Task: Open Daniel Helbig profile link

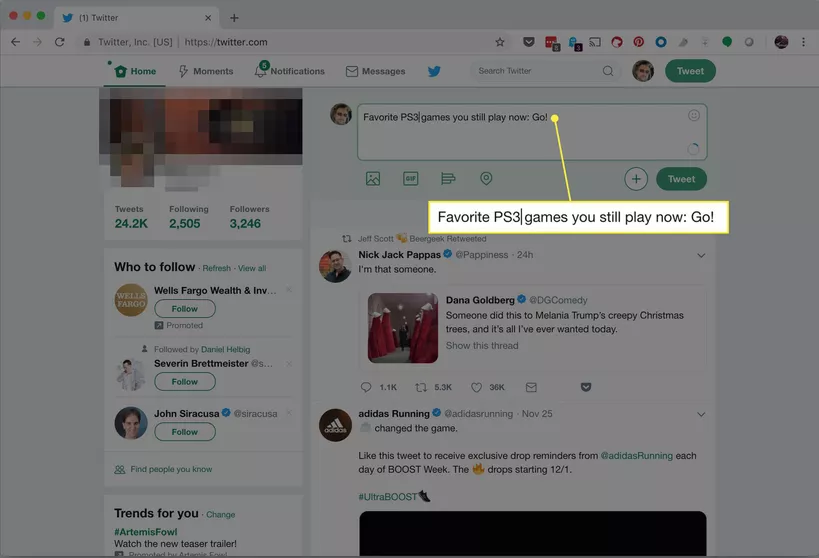Action: pos(226,350)
